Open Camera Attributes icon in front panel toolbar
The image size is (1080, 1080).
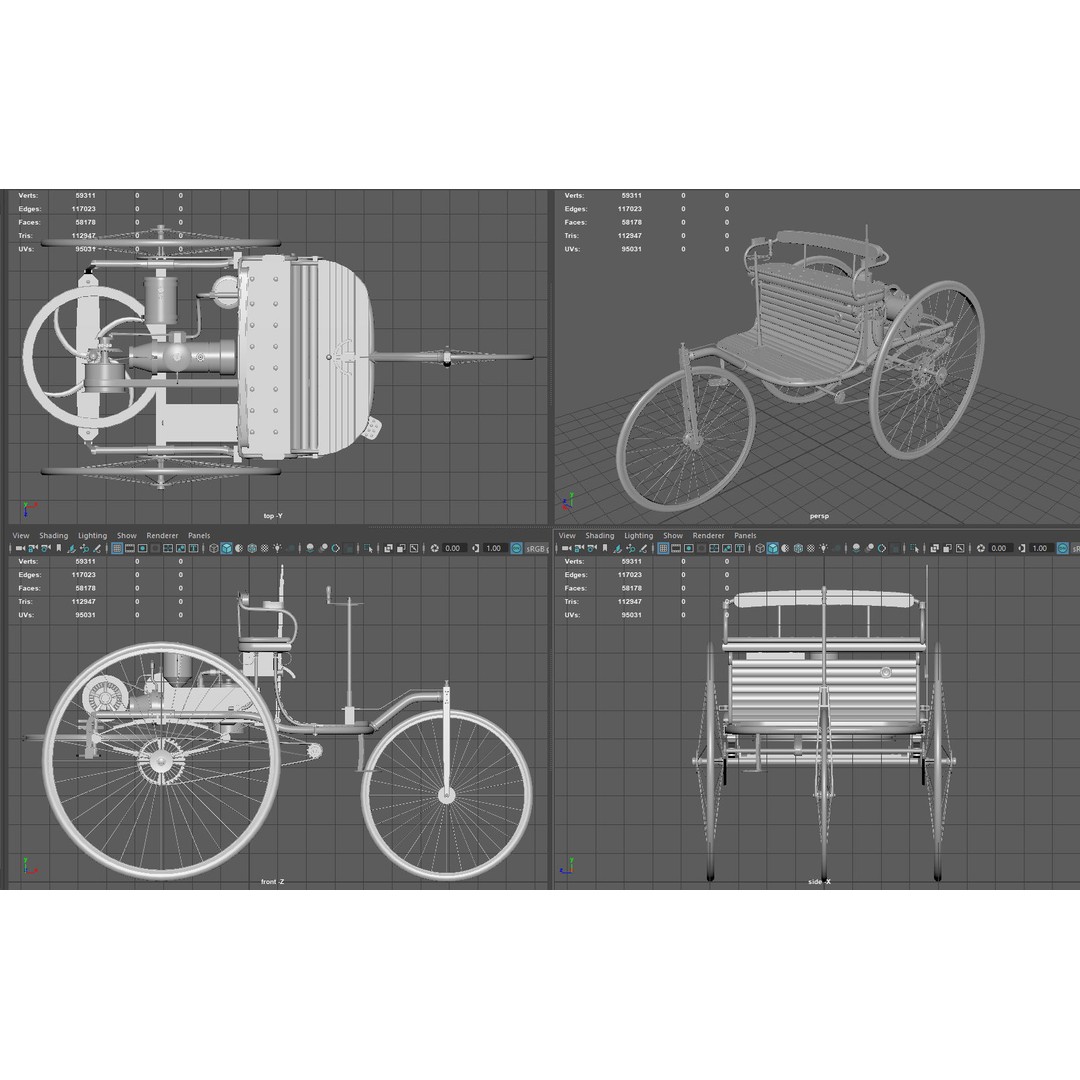pos(45,548)
